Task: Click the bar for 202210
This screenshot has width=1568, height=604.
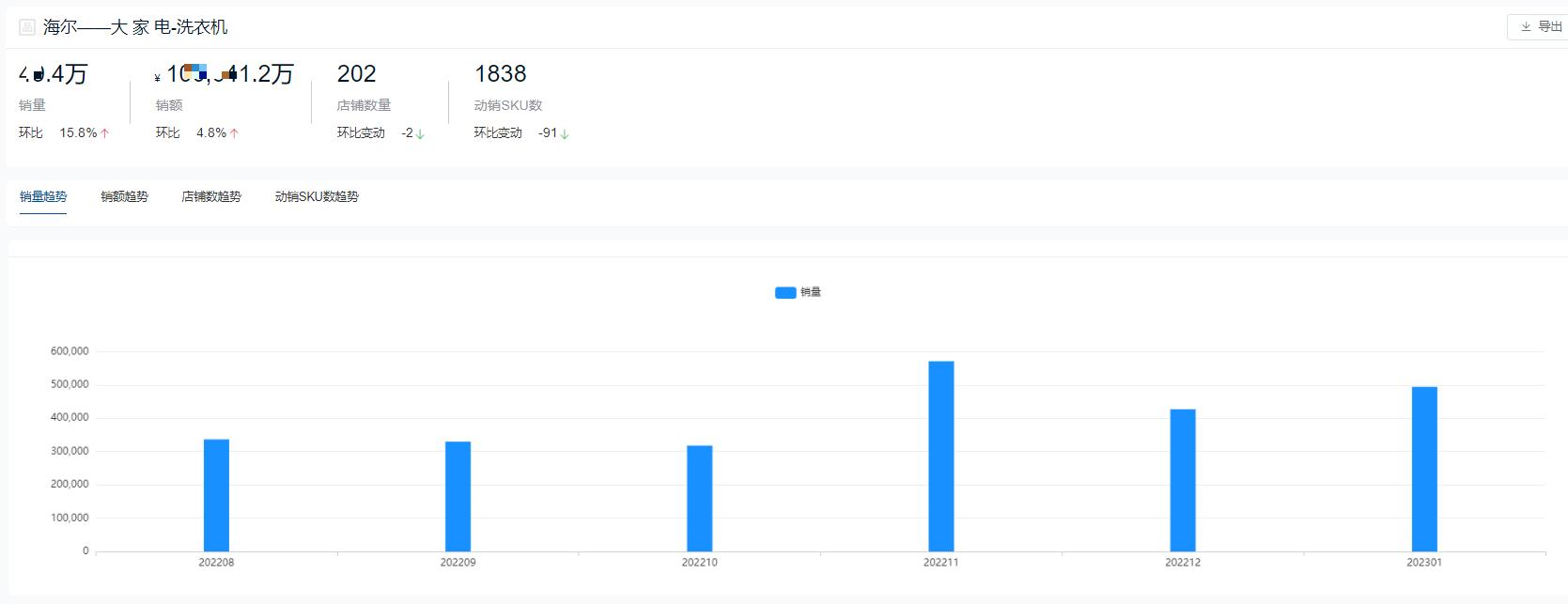Action: tap(699, 498)
